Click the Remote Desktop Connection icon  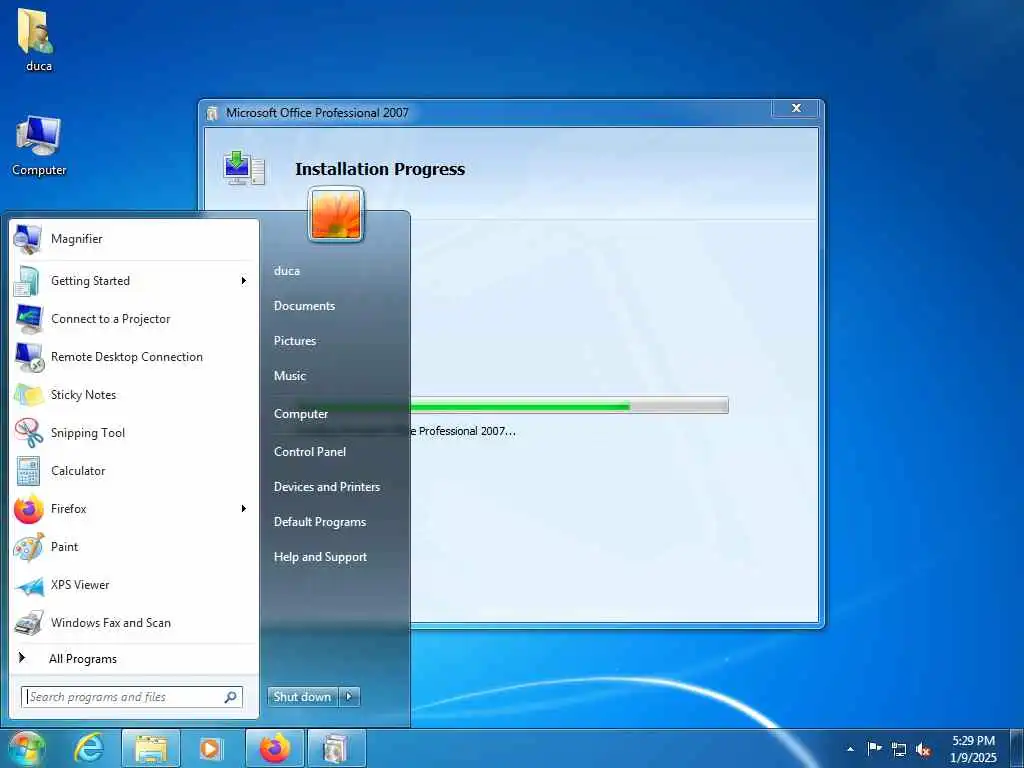pos(29,357)
